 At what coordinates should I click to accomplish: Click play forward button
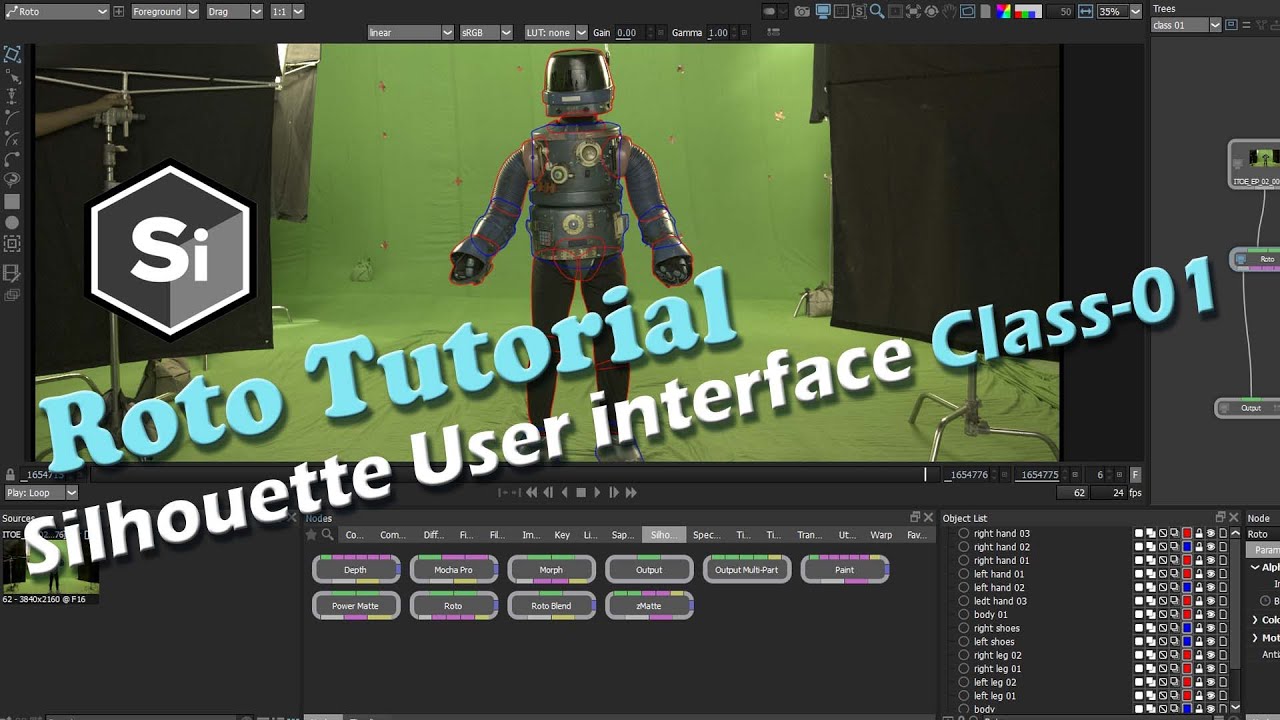tap(597, 493)
